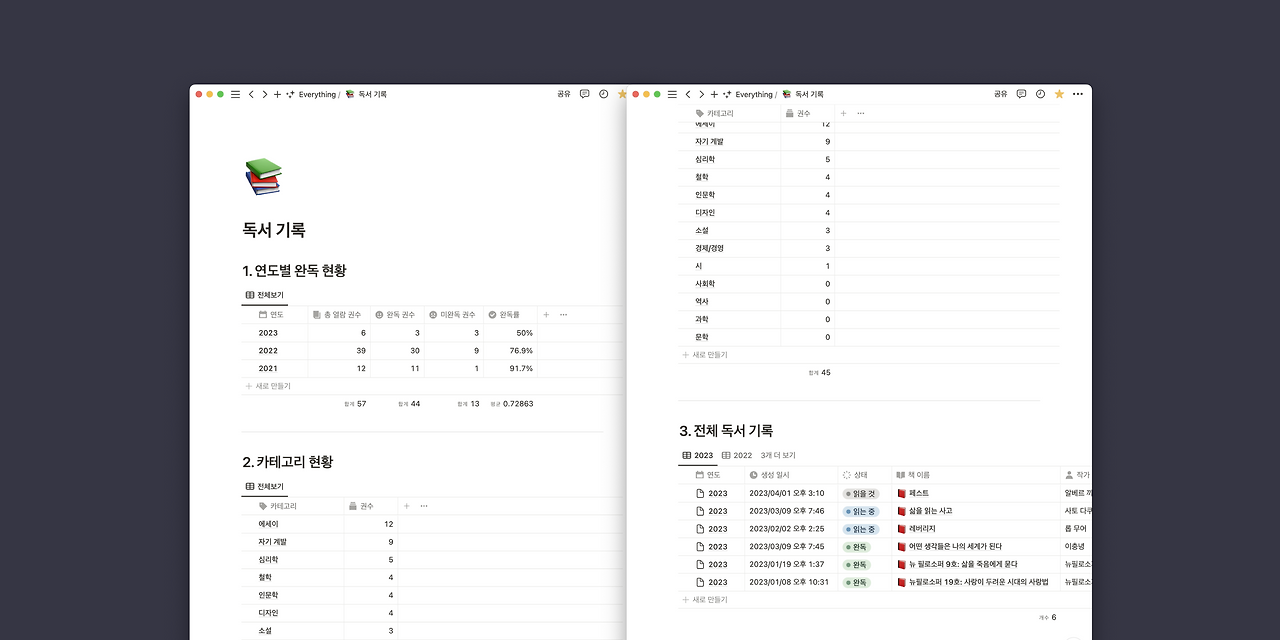This screenshot has height=640, width=1280.
Task: Open the 경제/경영 category row in right window
Action: coord(709,248)
